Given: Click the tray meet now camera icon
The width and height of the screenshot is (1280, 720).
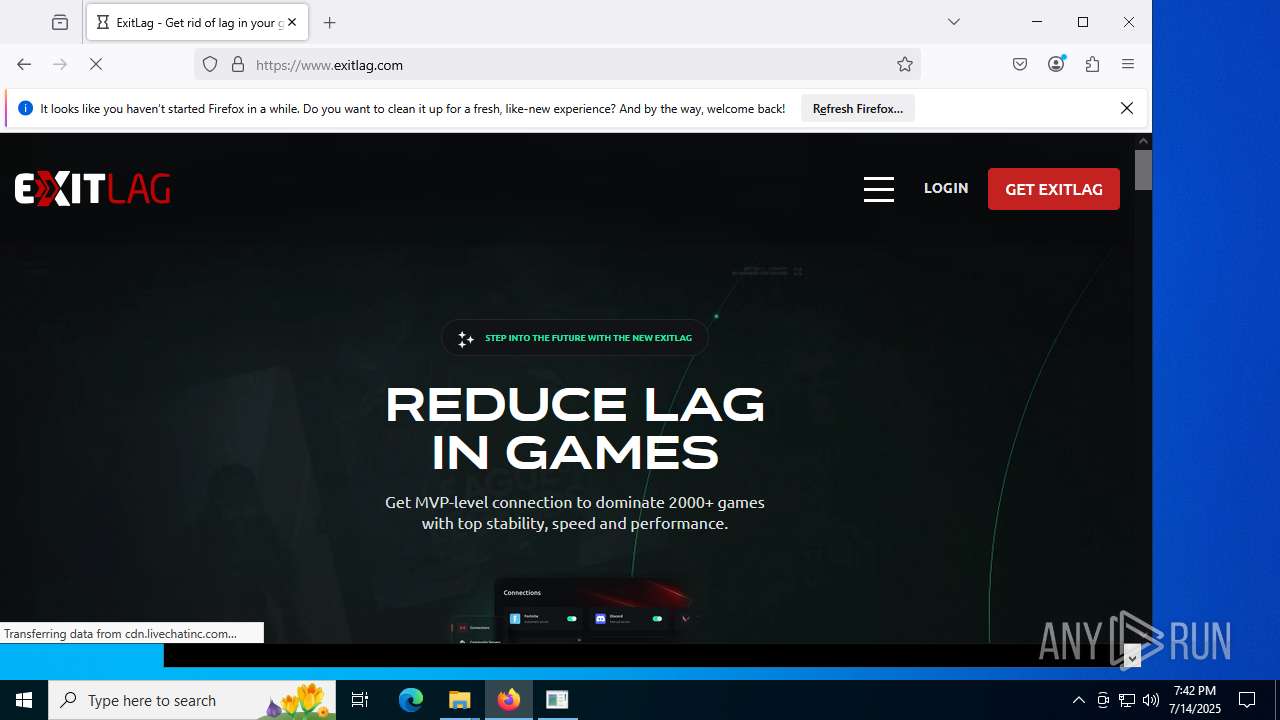Looking at the screenshot, I should (1103, 700).
